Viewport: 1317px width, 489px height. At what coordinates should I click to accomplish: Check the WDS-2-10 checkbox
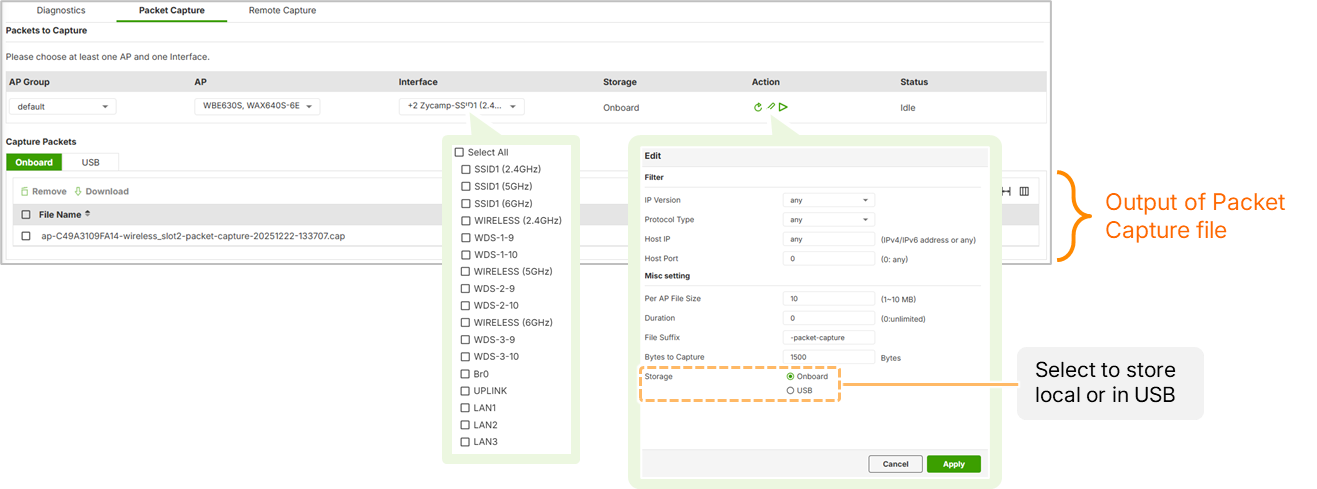coord(465,305)
